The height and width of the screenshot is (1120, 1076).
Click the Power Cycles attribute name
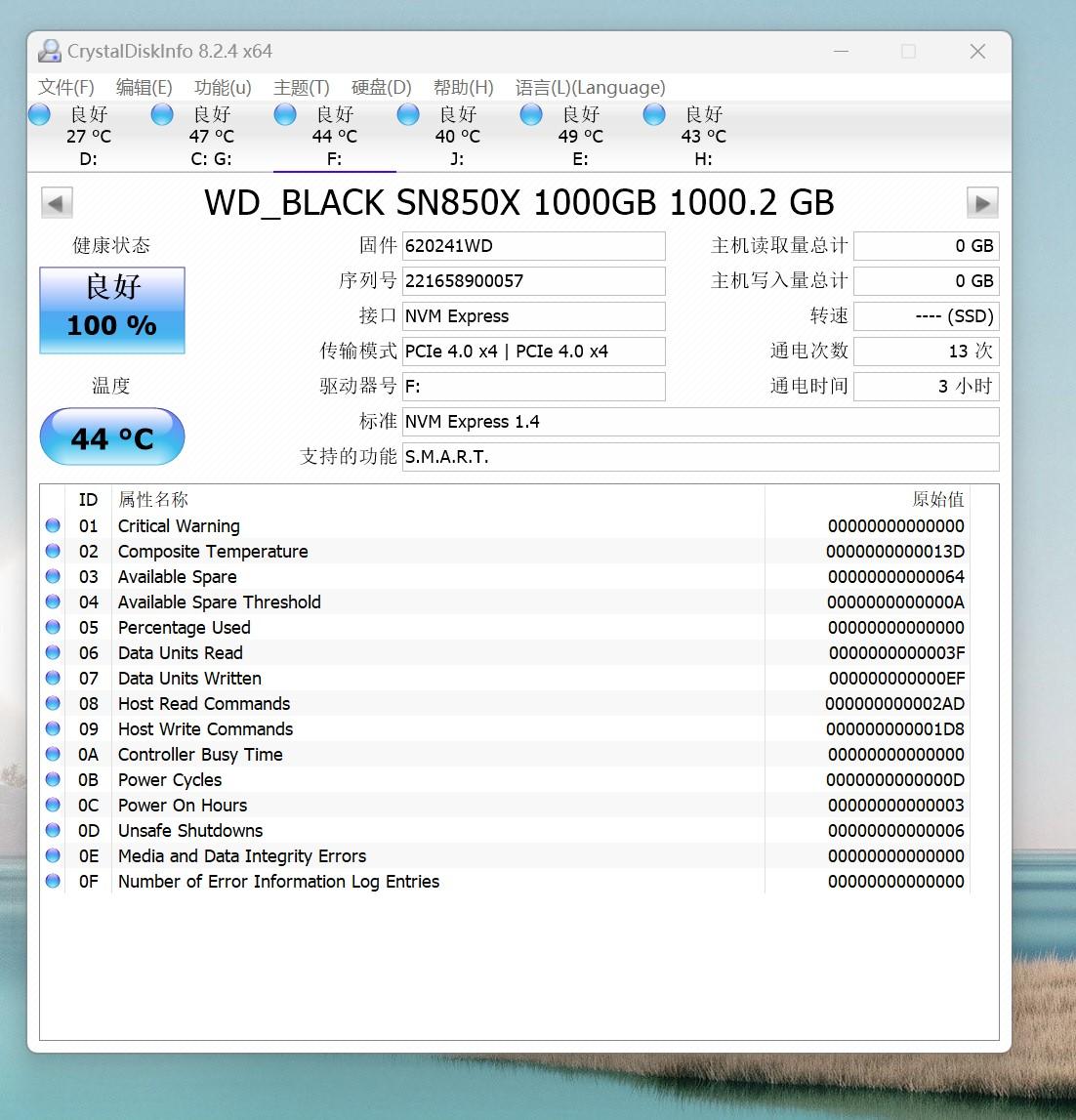[169, 780]
